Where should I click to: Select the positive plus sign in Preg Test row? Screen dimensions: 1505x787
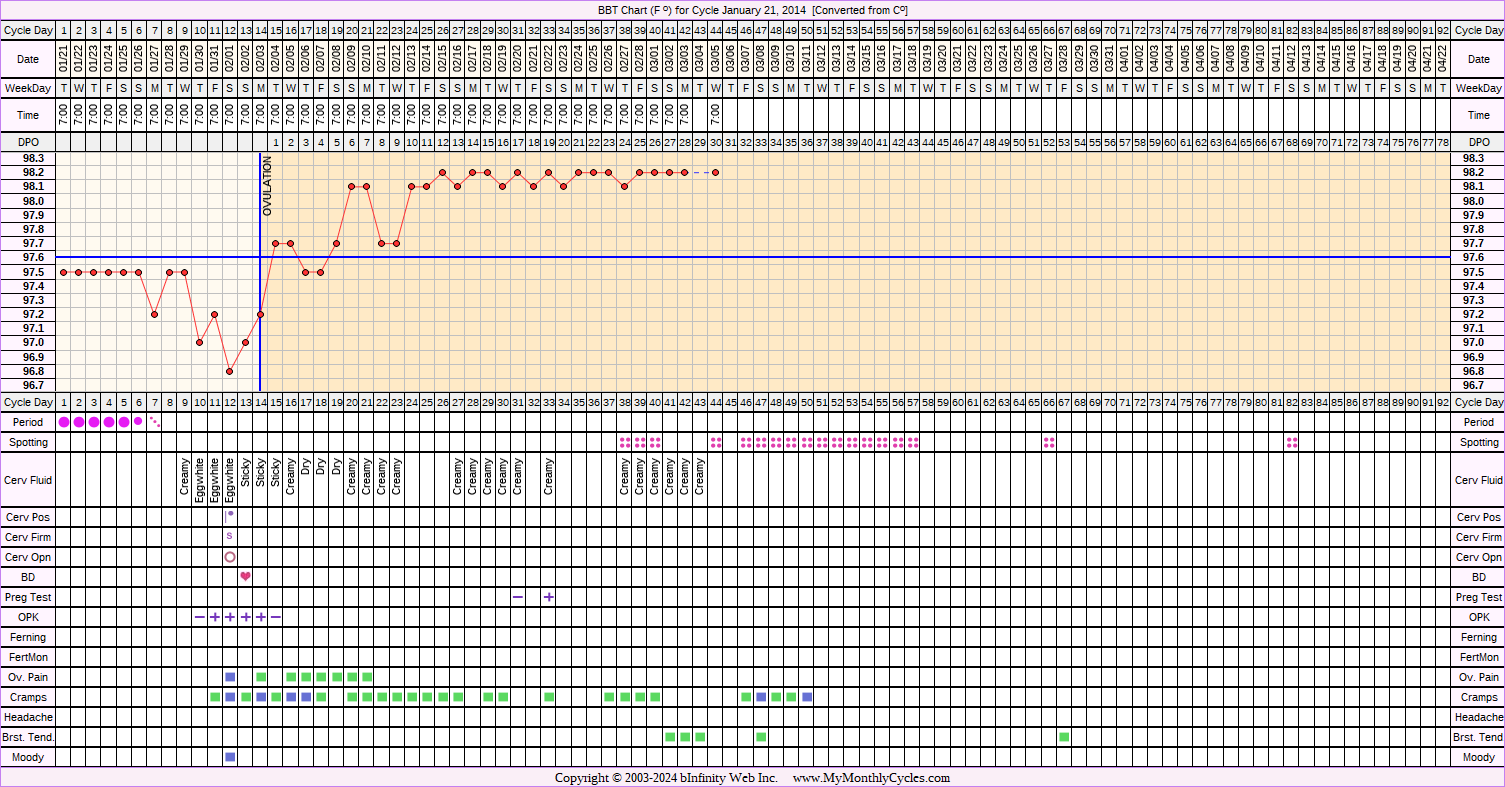click(549, 597)
